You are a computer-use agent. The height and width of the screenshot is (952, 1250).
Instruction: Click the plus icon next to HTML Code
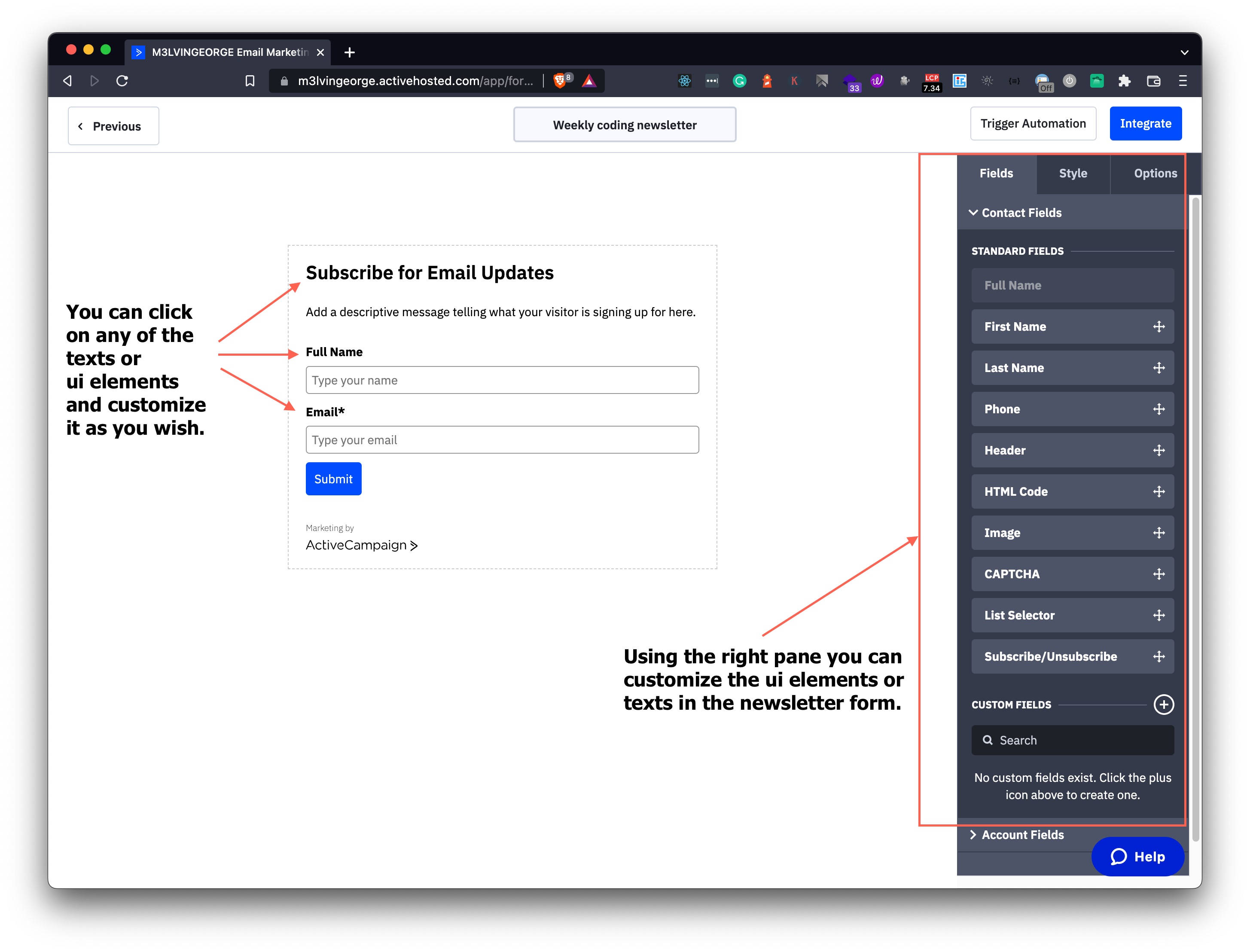[x=1158, y=491]
